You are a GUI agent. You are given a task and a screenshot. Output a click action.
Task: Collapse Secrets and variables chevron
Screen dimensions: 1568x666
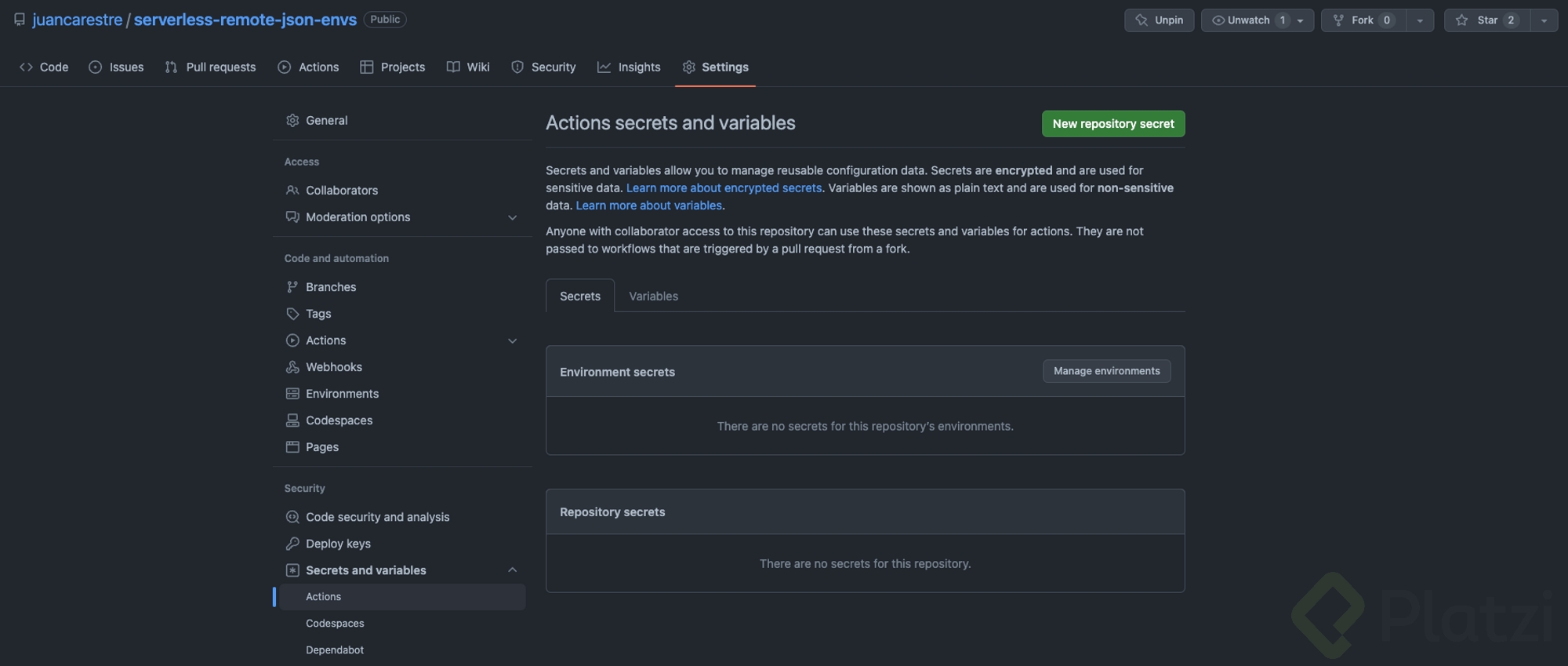[512, 570]
